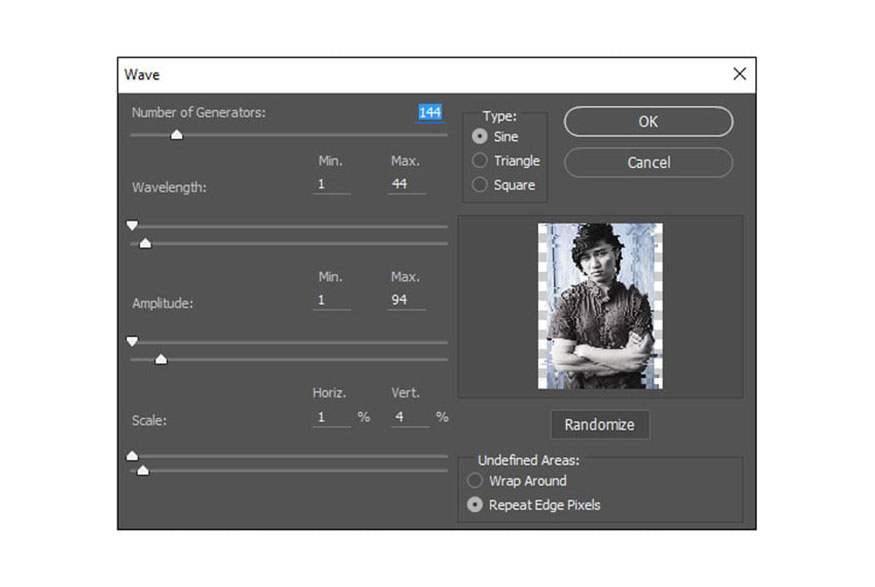The image size is (875, 587).
Task: Click the Undefined Areas heading
Action: pos(528,460)
